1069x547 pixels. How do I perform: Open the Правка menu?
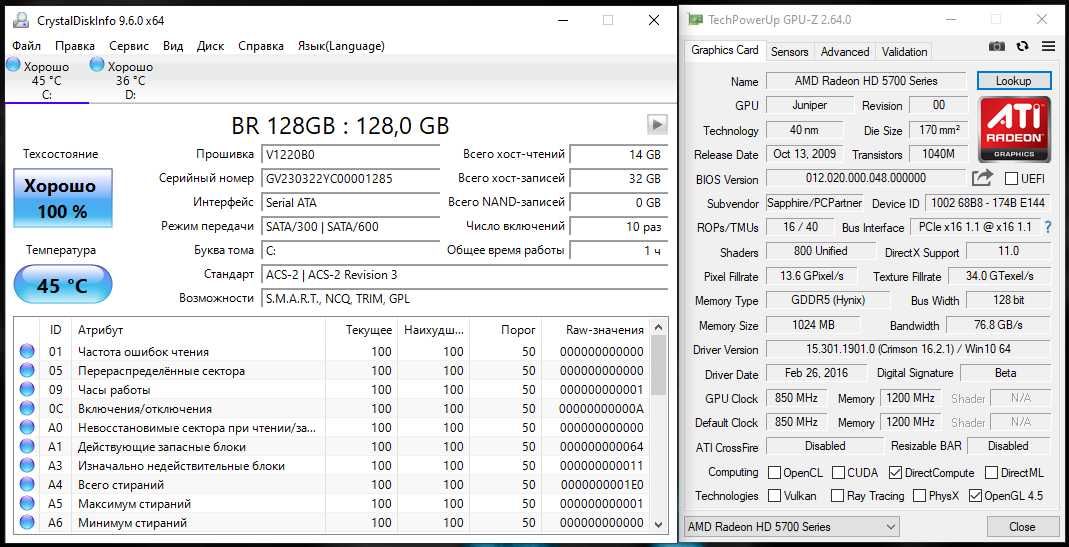(75, 46)
